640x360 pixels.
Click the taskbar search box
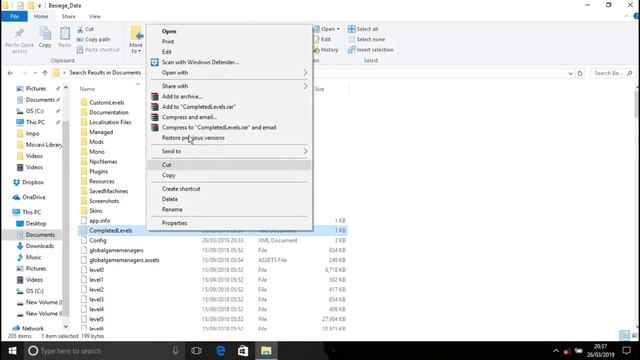coord(104,351)
